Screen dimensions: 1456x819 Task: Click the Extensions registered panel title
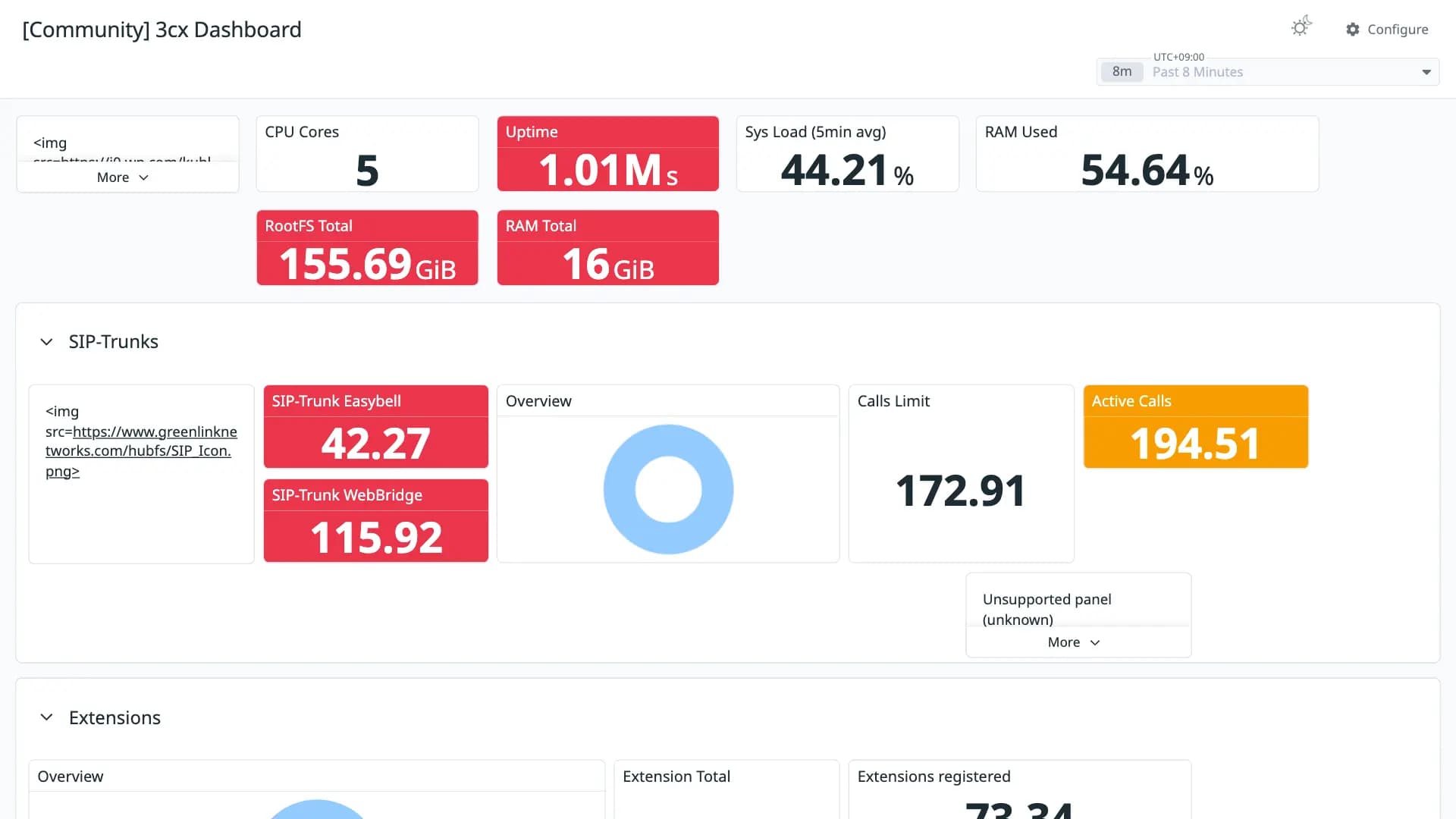(x=934, y=777)
